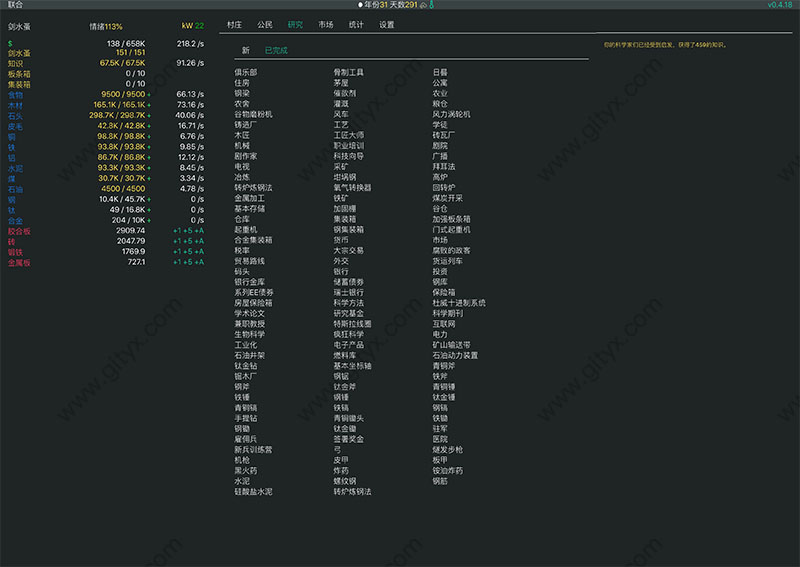Click the green plus beside 木材 amount
The height and width of the screenshot is (567, 800).
[x=150, y=105]
